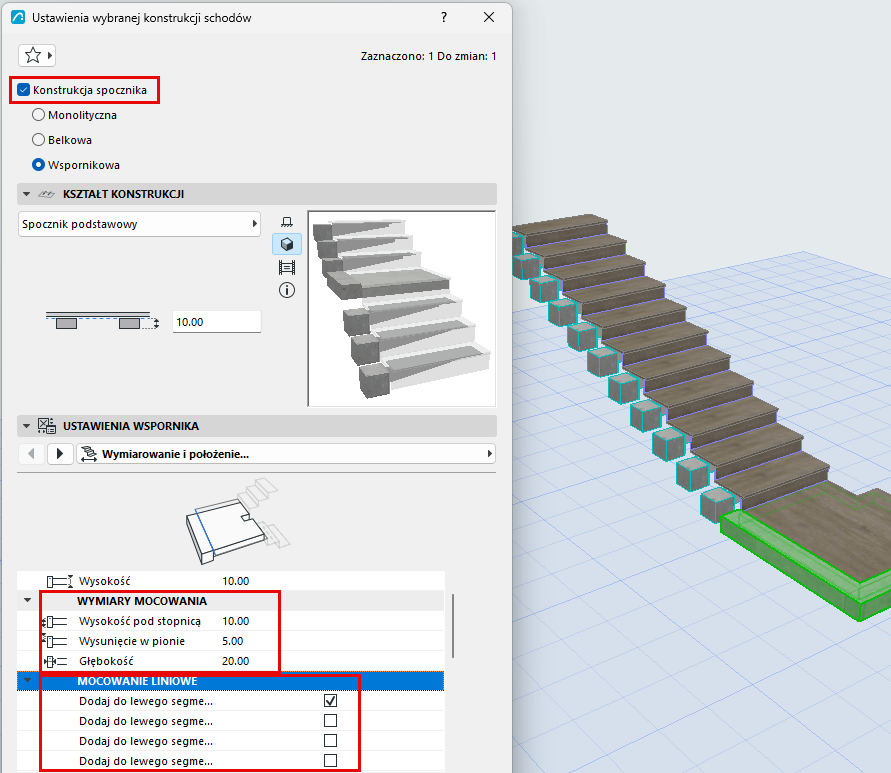
Task: Go to previous settings page arrow
Action: point(31,454)
